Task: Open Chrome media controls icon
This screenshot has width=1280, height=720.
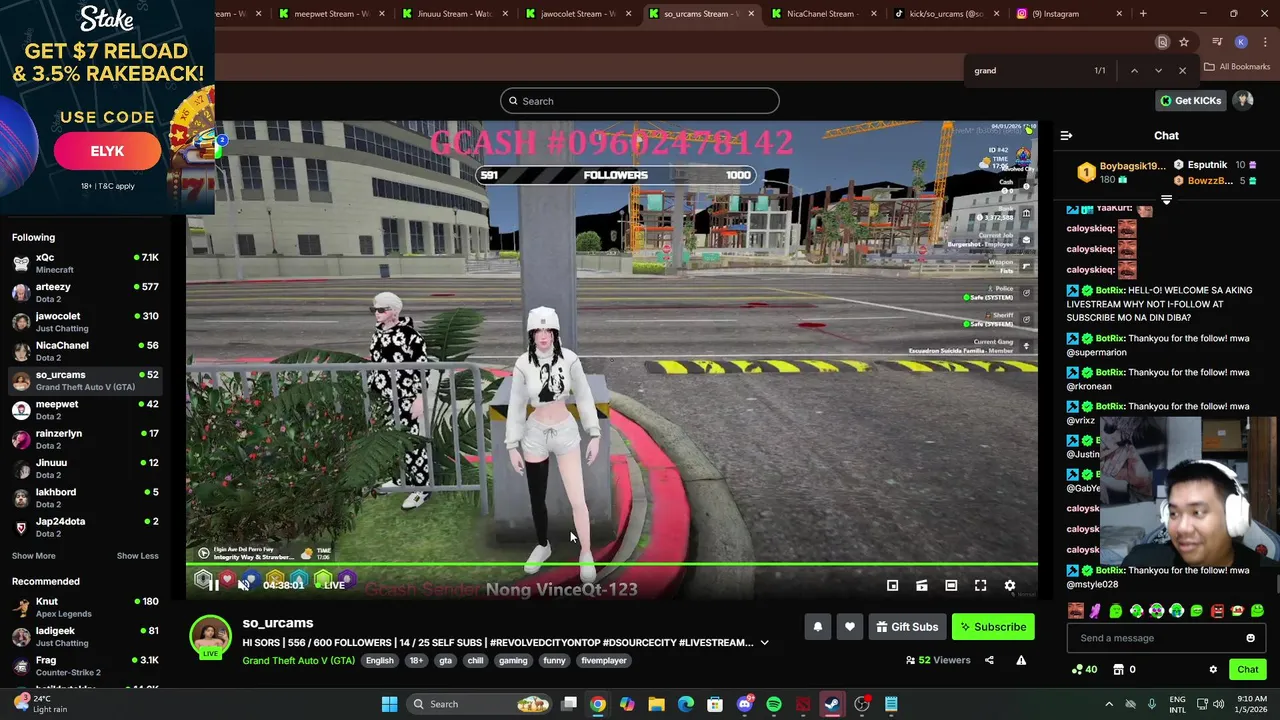Action: (x=1217, y=42)
